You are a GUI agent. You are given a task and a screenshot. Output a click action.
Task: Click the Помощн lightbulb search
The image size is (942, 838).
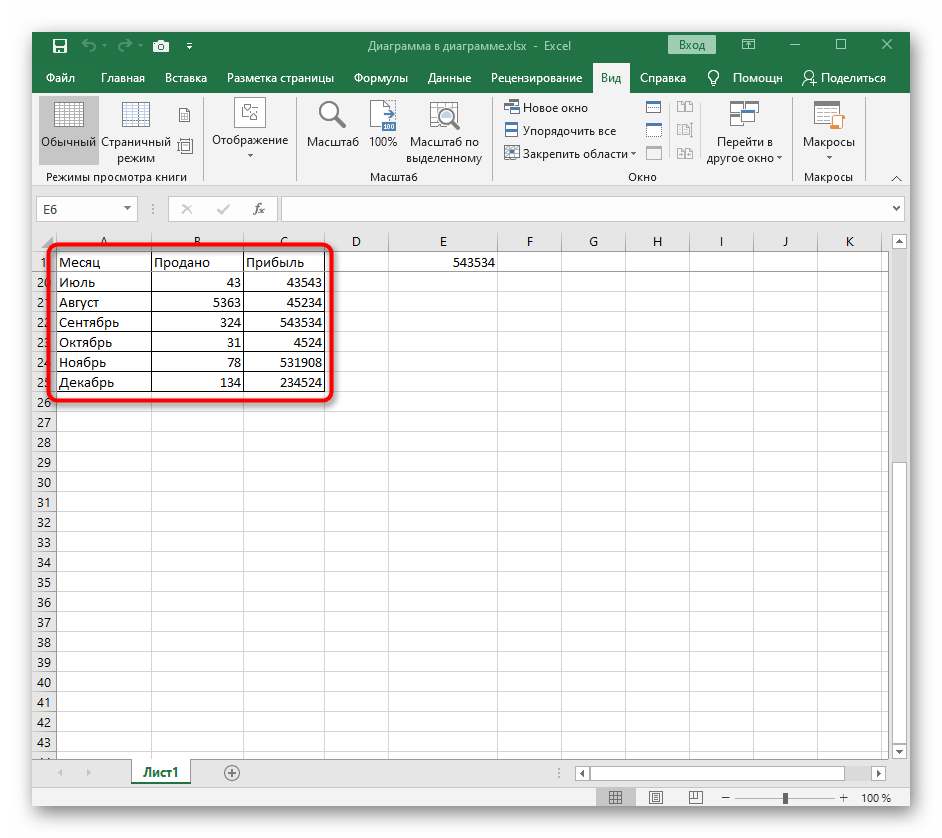[x=745, y=78]
